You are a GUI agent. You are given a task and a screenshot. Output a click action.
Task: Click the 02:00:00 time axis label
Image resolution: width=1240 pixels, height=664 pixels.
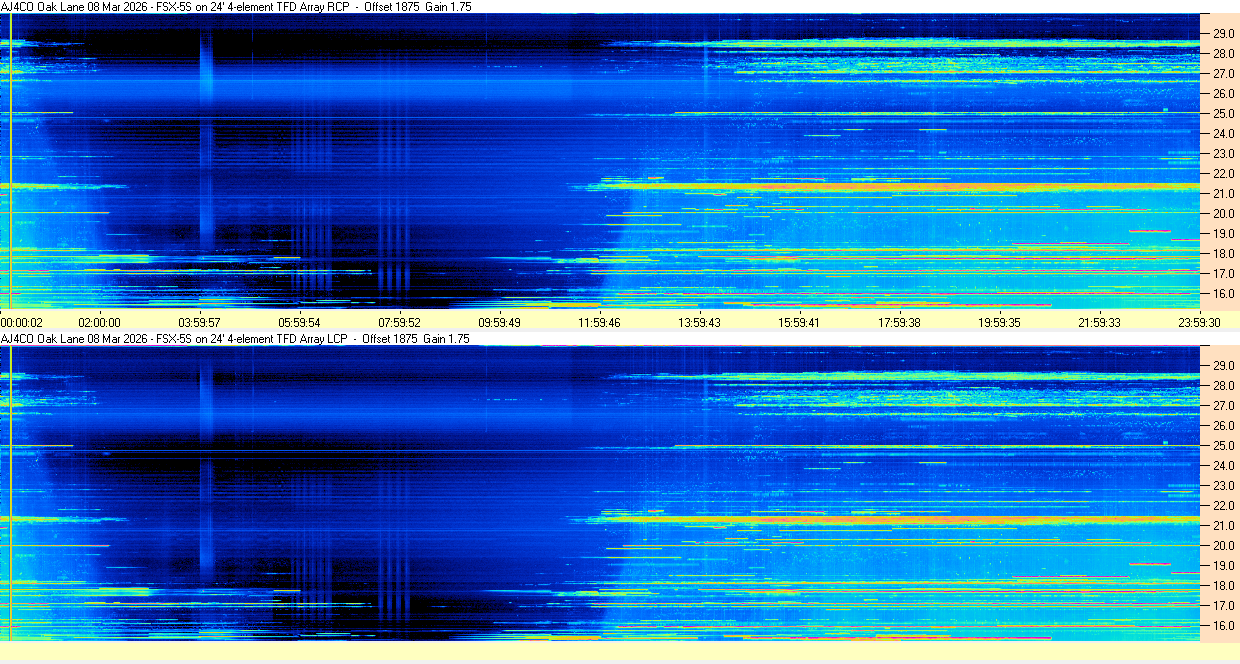click(100, 322)
